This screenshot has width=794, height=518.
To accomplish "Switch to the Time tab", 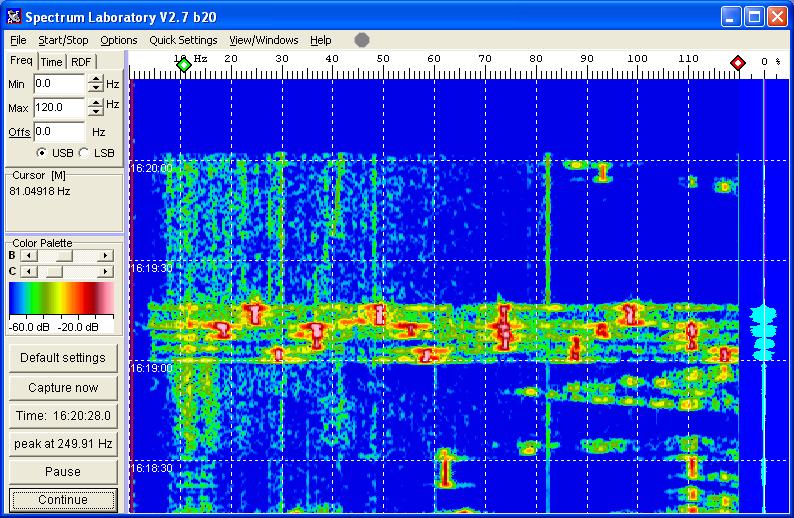I will tap(51, 62).
